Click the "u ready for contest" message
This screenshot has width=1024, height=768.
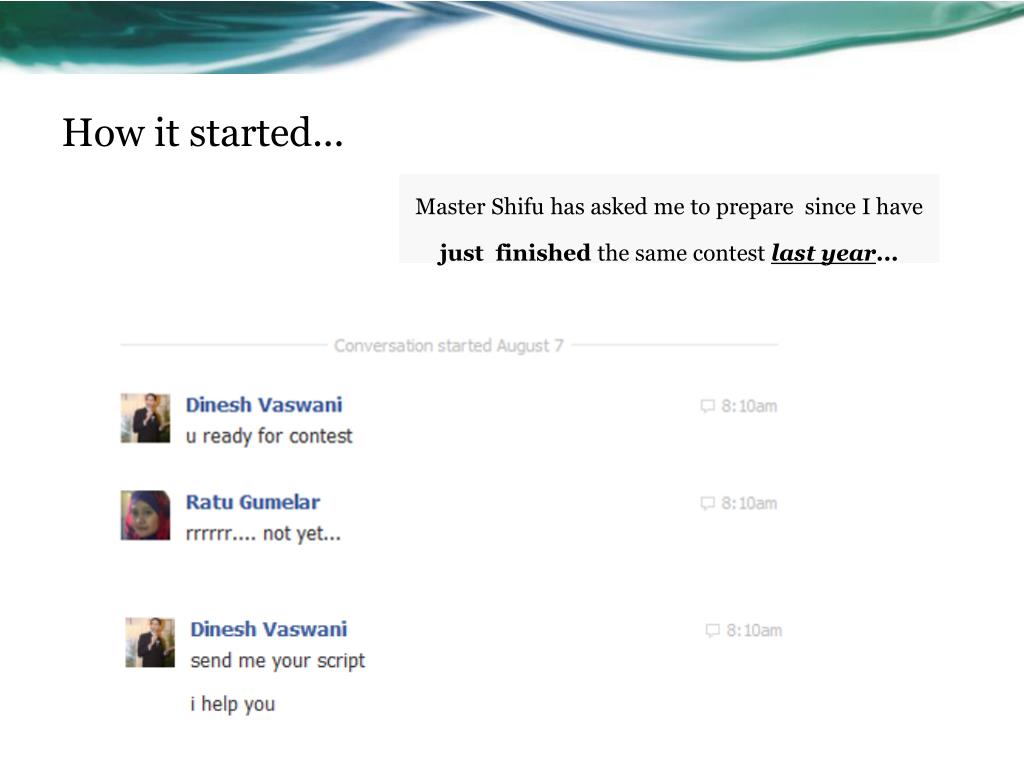point(269,436)
